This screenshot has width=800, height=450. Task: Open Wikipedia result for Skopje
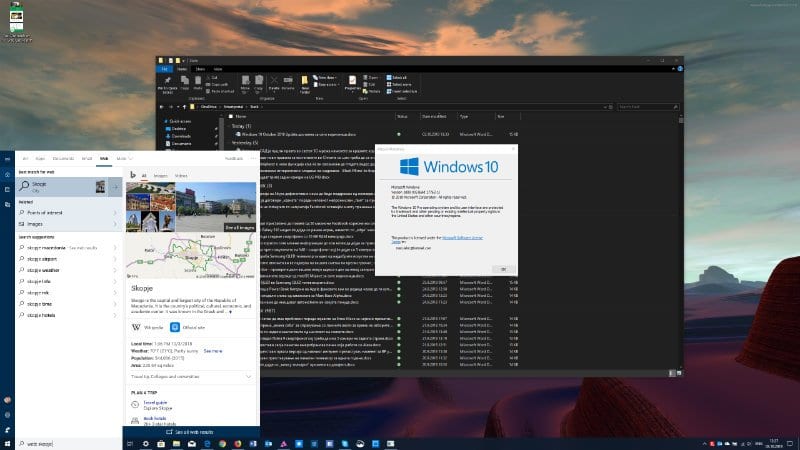pyautogui.click(x=147, y=327)
